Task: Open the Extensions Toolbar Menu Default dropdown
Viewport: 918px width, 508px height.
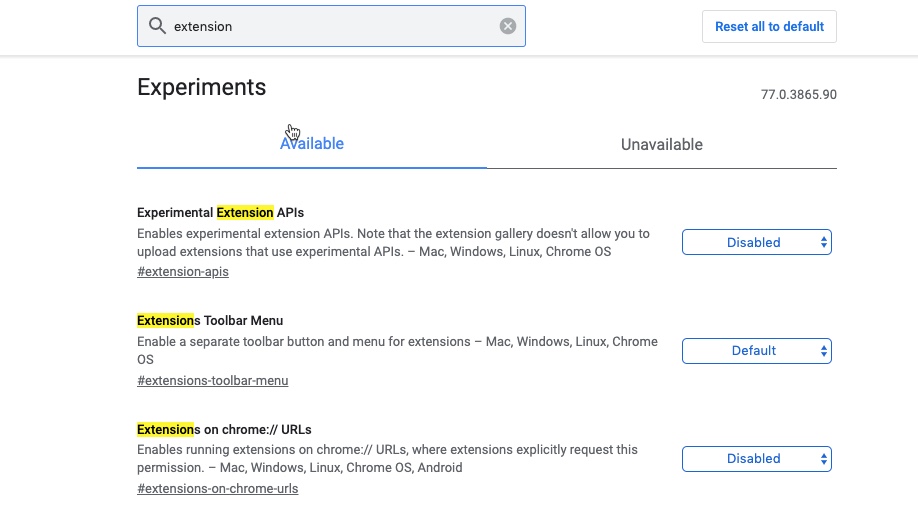Action: point(756,351)
